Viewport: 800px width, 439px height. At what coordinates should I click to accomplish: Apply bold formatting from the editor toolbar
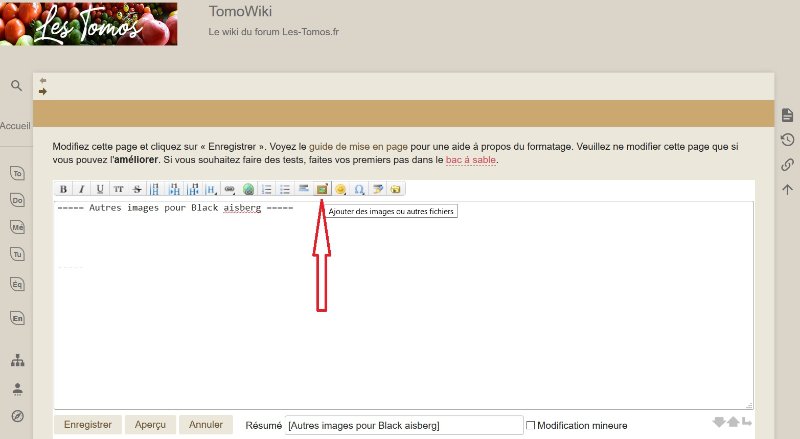tap(63, 189)
